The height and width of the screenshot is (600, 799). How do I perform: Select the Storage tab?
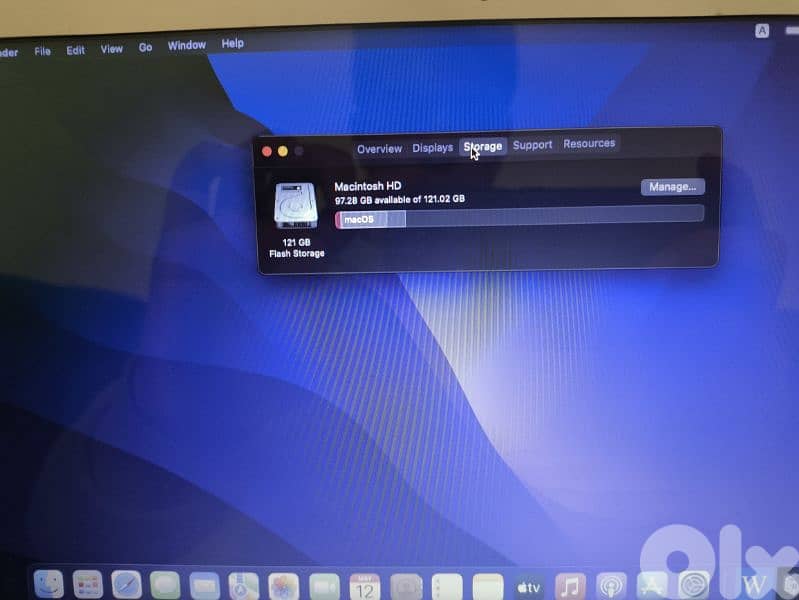[483, 146]
